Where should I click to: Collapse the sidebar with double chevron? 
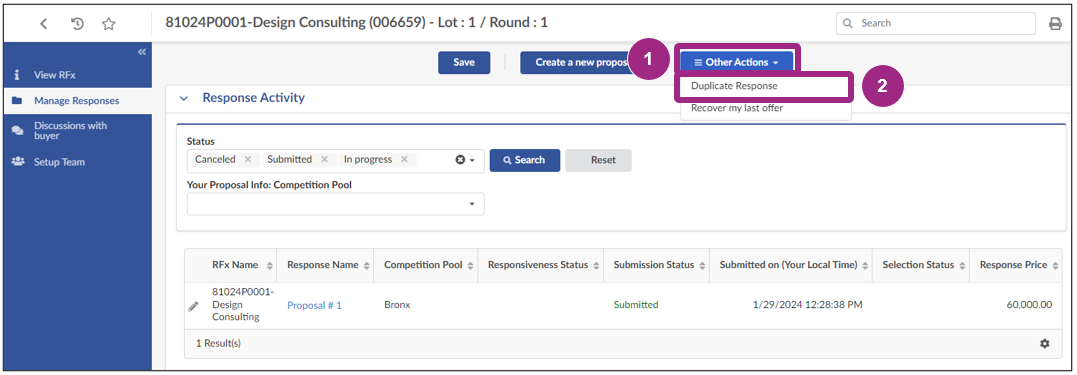(x=142, y=52)
